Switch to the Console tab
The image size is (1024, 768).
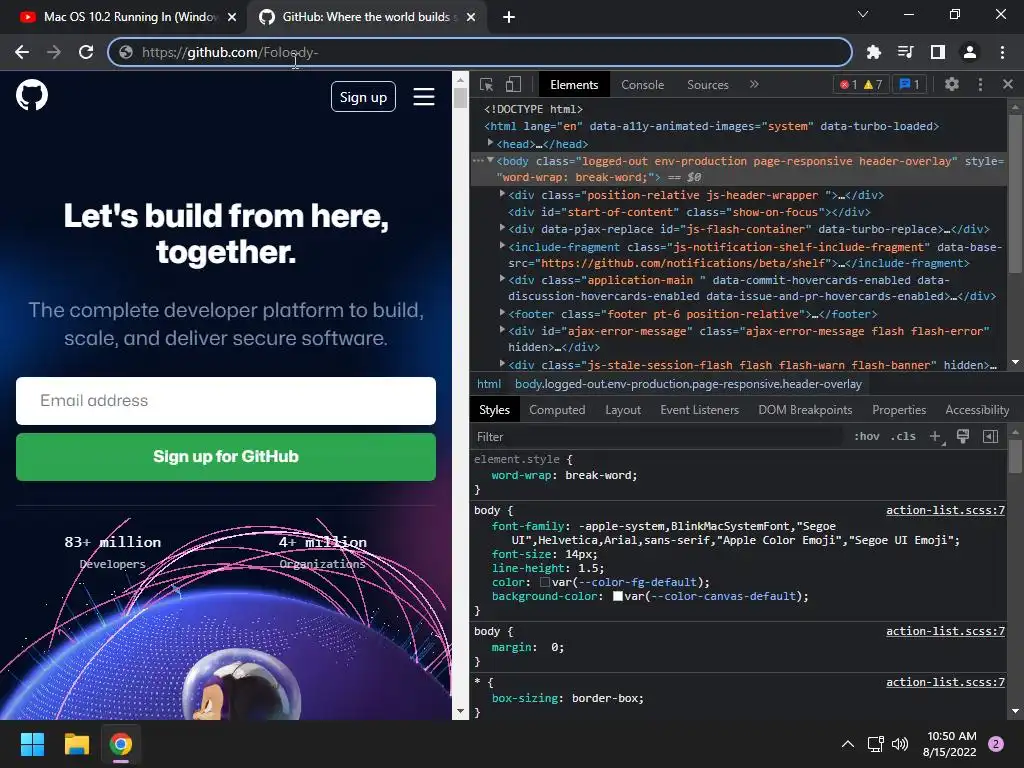coord(643,85)
